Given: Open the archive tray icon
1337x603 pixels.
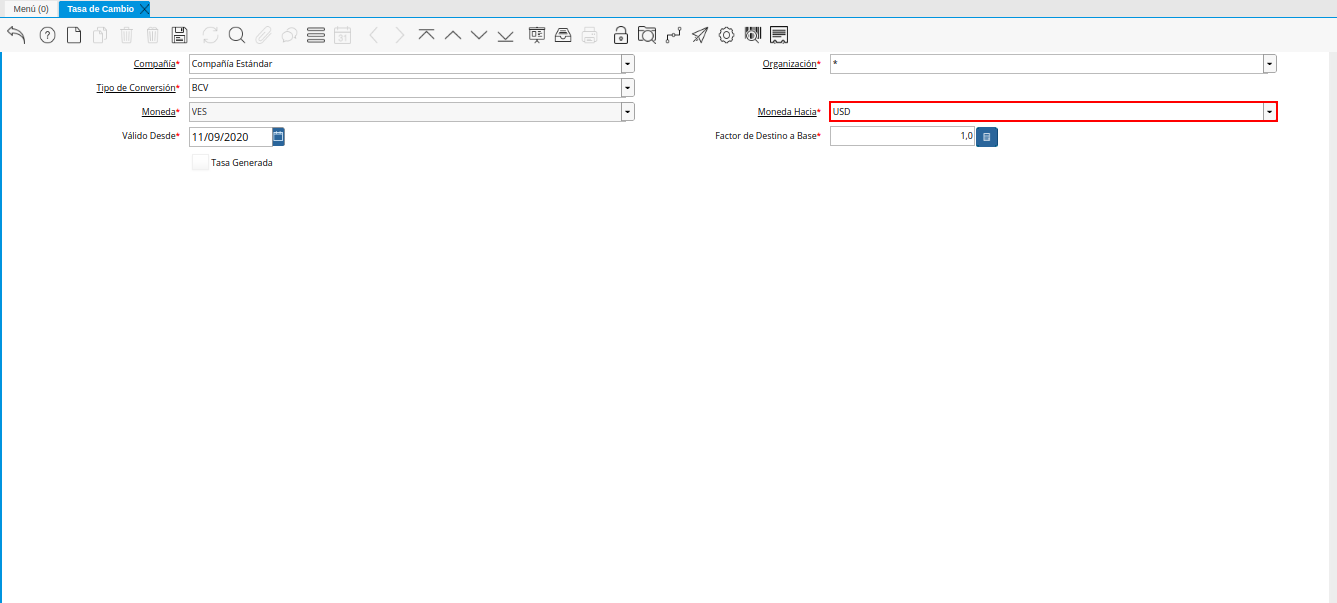Looking at the screenshot, I should click(x=563, y=35).
